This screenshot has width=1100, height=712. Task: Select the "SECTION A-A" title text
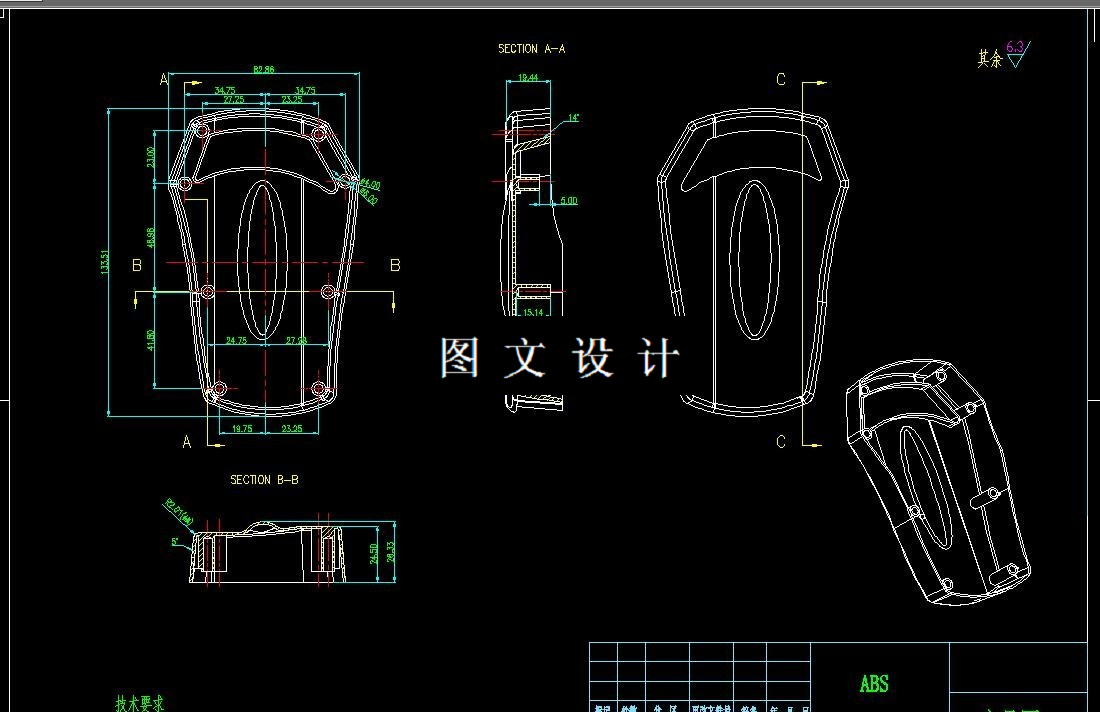click(531, 48)
